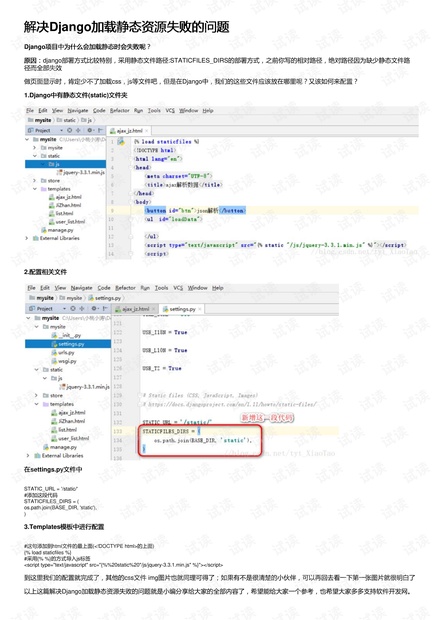This screenshot has height=620, width=440.
Task: Open the Refactor menu in the upper menu bar
Action: tap(120, 110)
